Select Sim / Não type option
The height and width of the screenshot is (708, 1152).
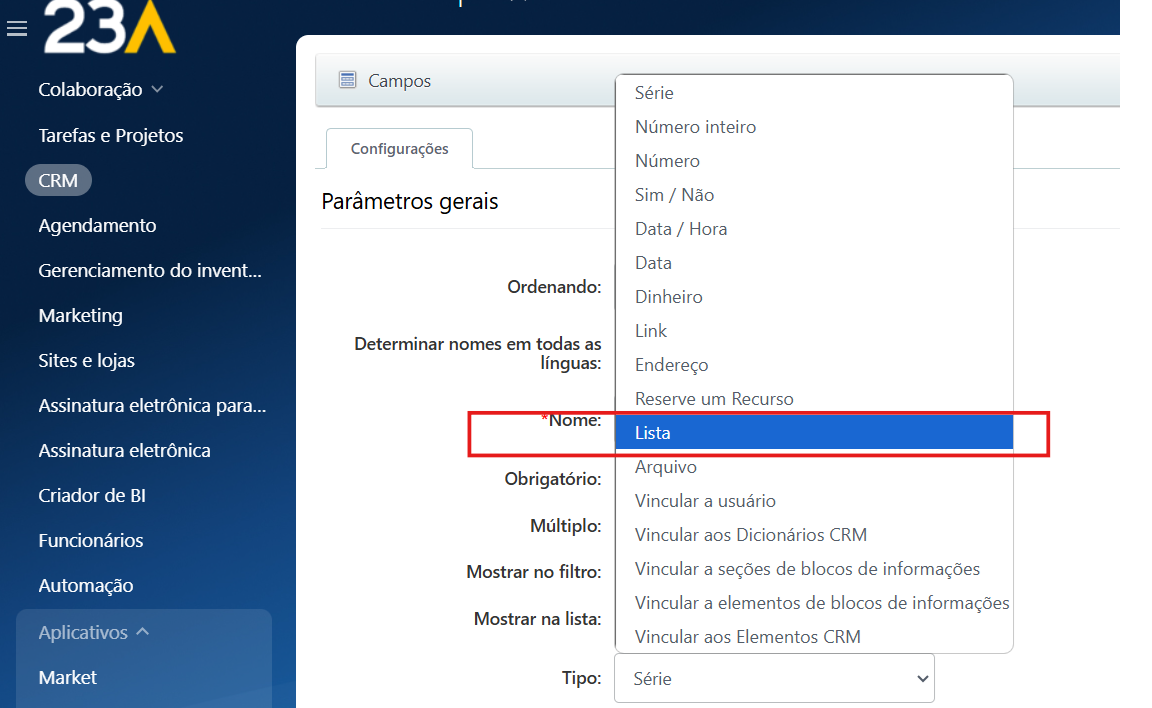pos(674,195)
